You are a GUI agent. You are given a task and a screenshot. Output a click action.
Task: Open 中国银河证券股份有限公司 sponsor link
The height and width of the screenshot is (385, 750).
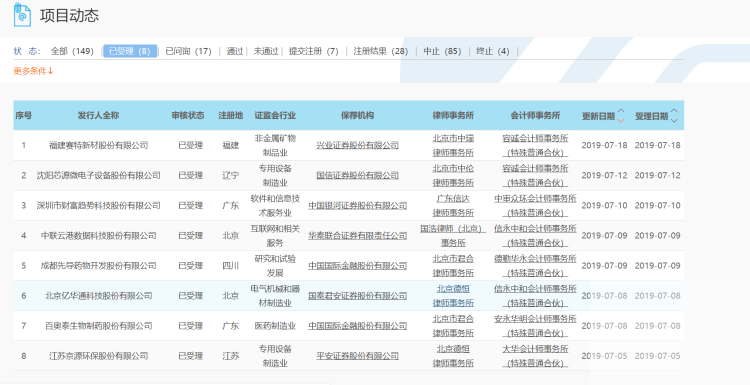point(357,206)
